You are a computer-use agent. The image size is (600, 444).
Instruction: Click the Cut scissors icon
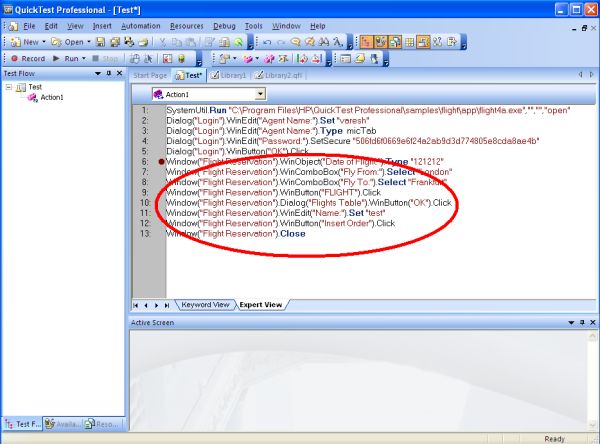pyautogui.click(x=163, y=42)
